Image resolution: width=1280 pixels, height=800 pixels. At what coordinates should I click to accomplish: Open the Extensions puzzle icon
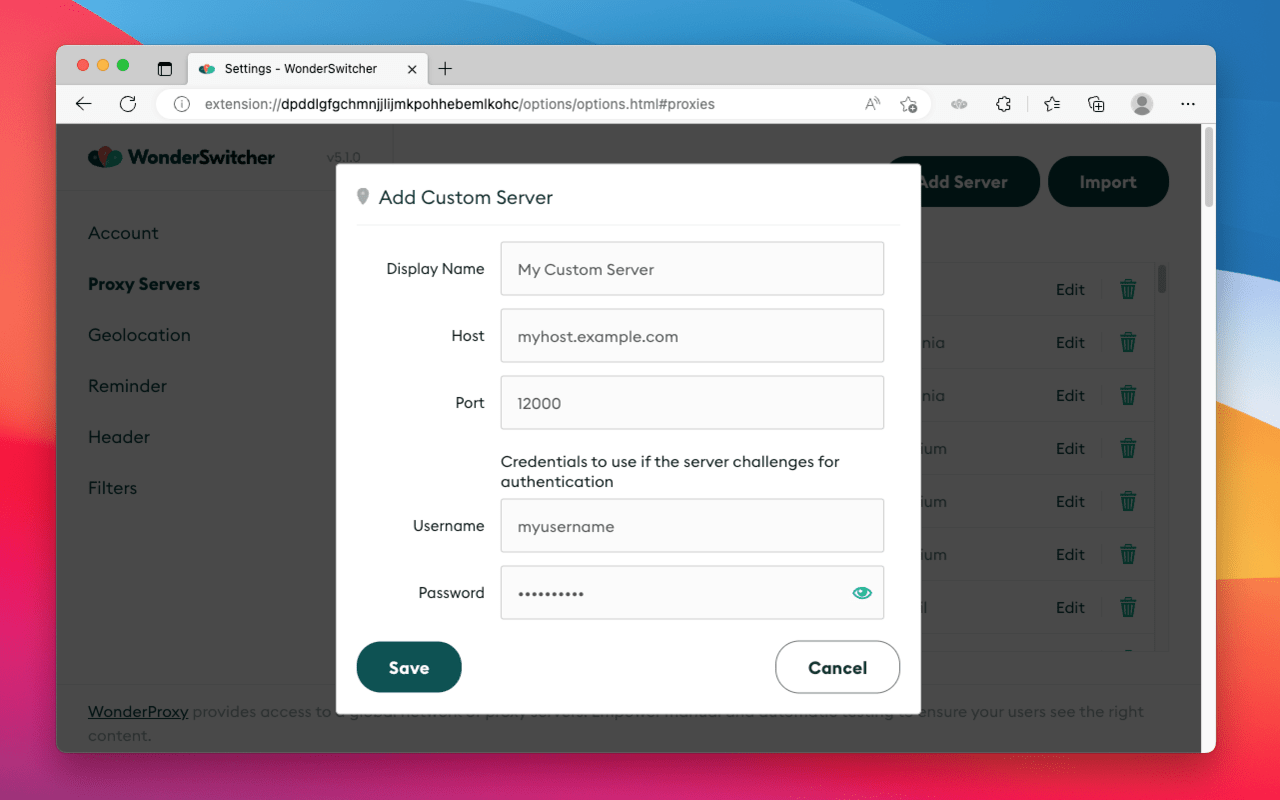pyautogui.click(x=1004, y=104)
